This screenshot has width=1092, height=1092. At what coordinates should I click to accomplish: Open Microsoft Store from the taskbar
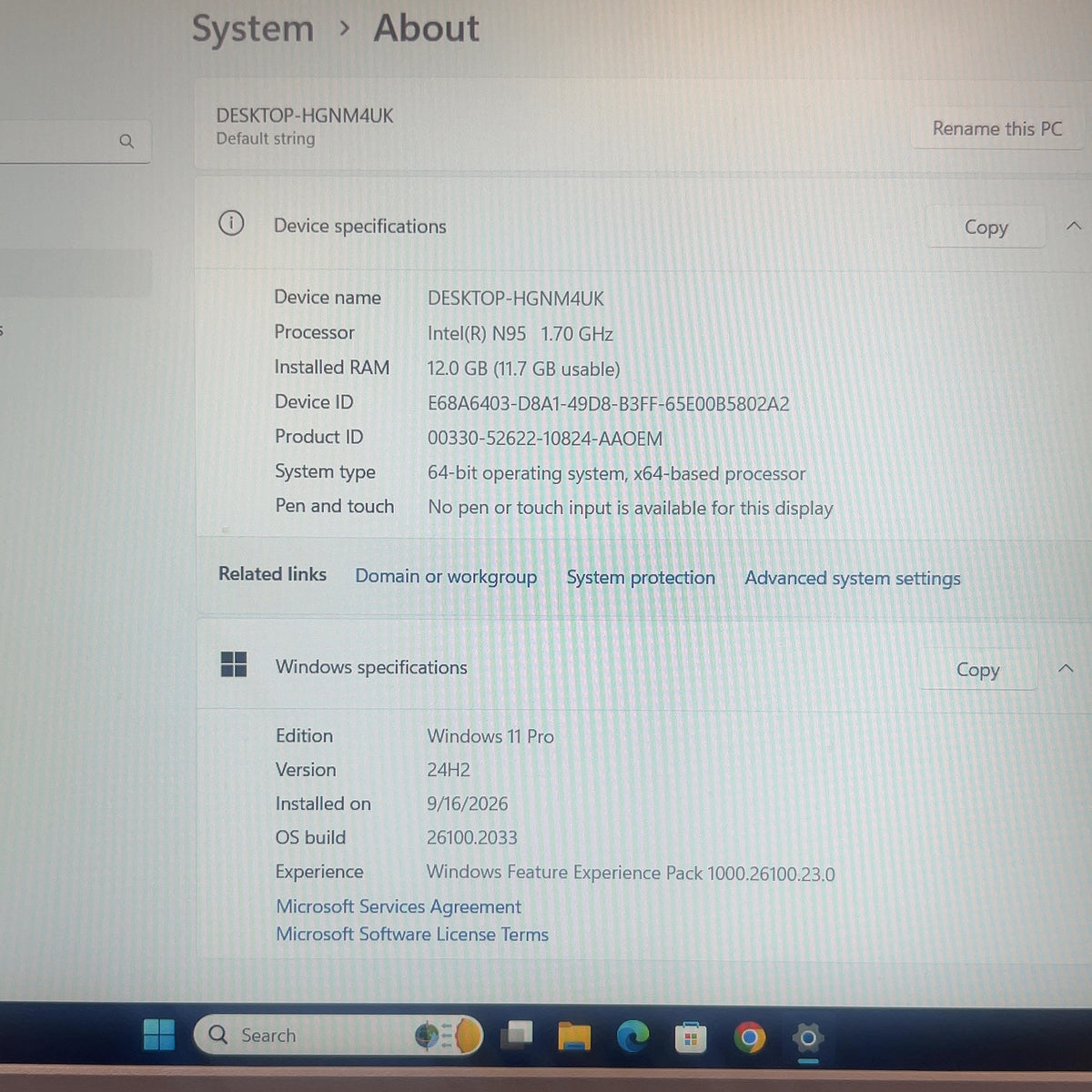click(691, 1036)
